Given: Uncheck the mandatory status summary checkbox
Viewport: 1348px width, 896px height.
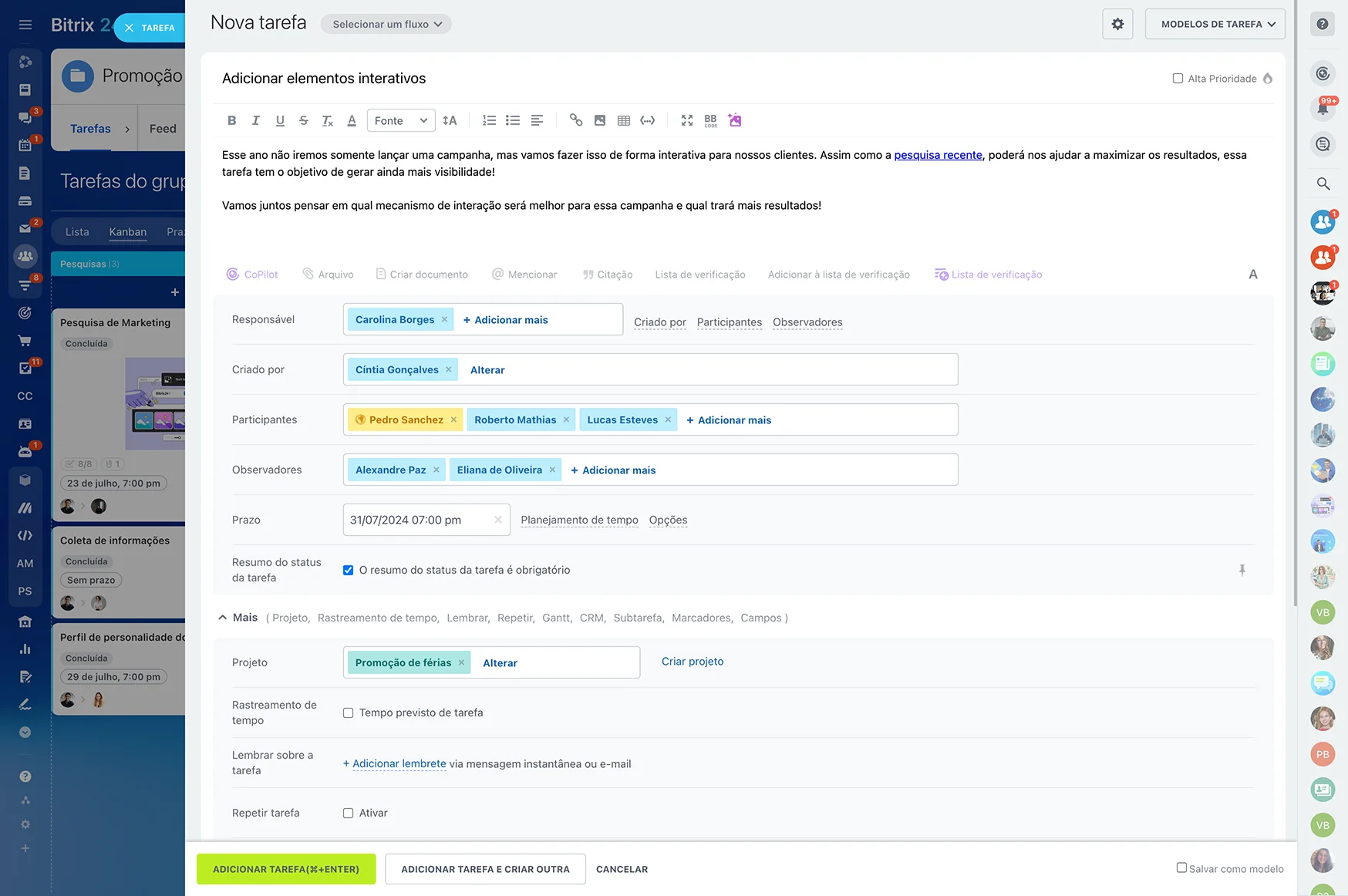Looking at the screenshot, I should pyautogui.click(x=349, y=571).
